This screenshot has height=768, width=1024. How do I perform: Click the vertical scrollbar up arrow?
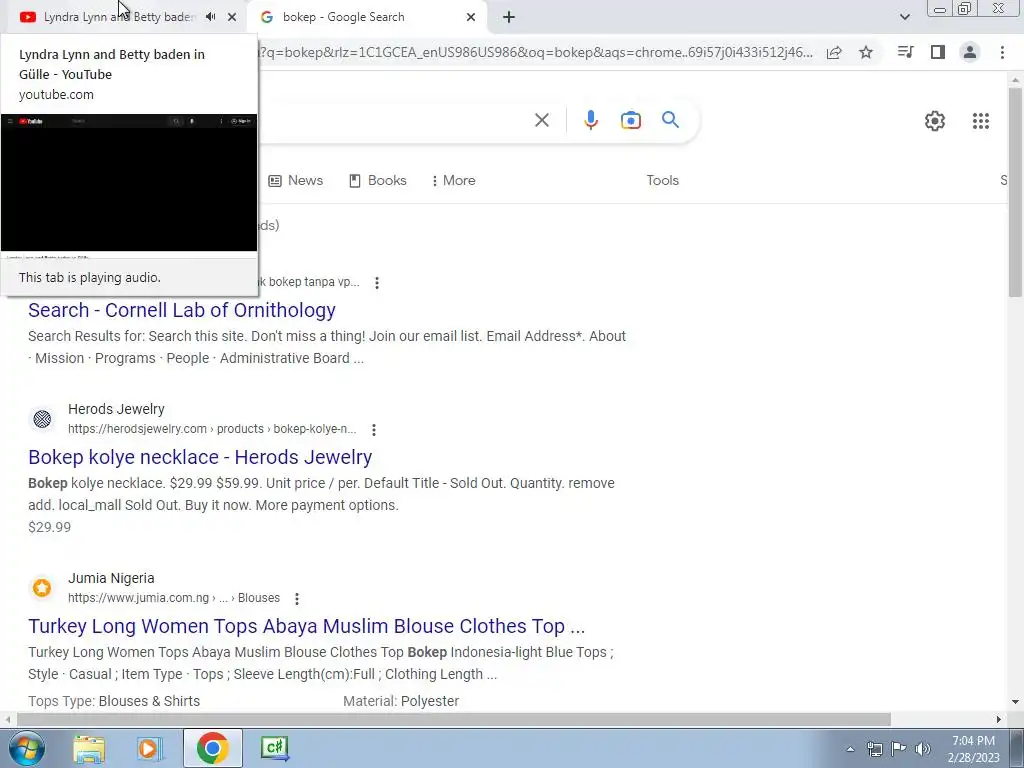click(x=1016, y=80)
